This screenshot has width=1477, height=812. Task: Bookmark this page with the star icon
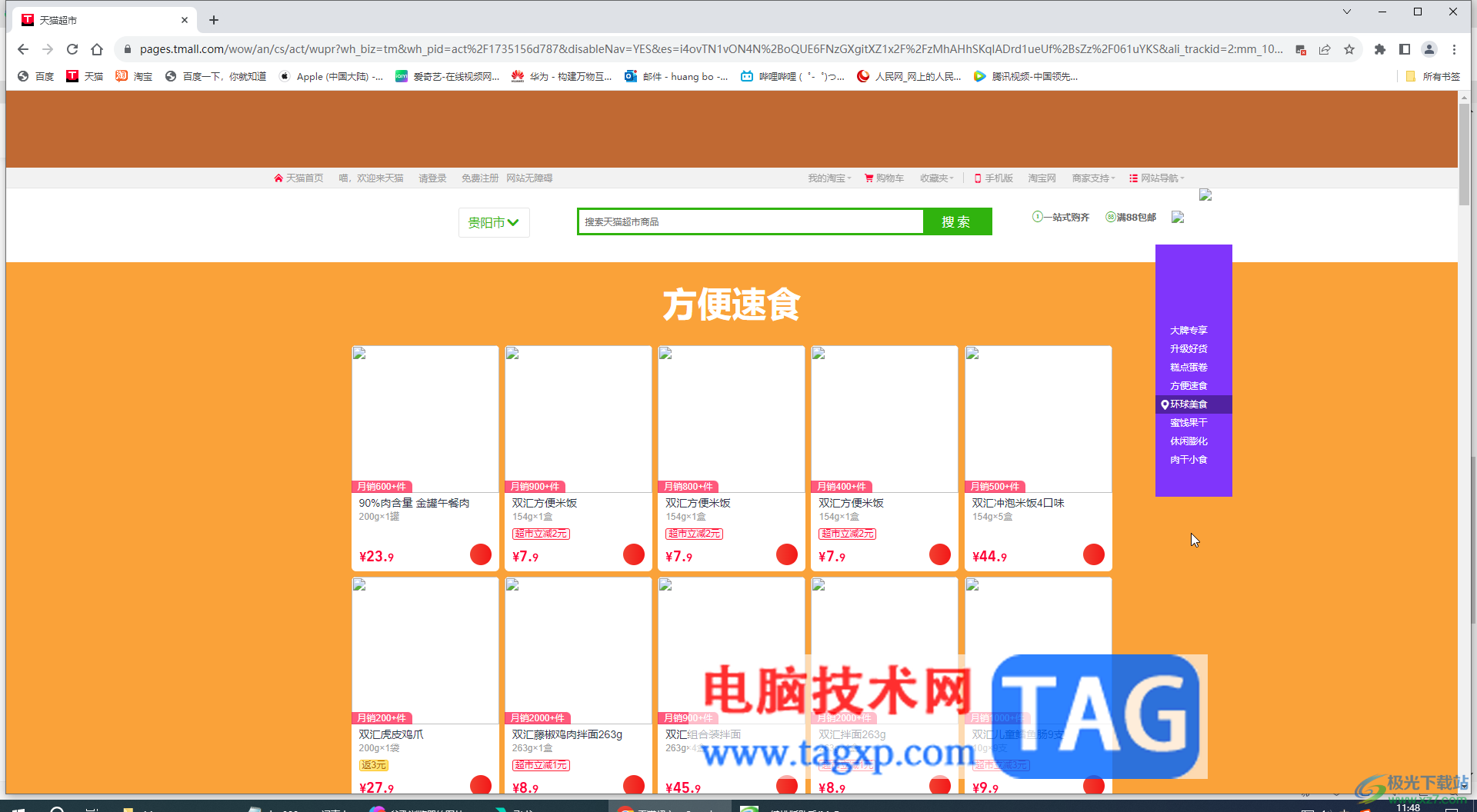pos(1349,49)
